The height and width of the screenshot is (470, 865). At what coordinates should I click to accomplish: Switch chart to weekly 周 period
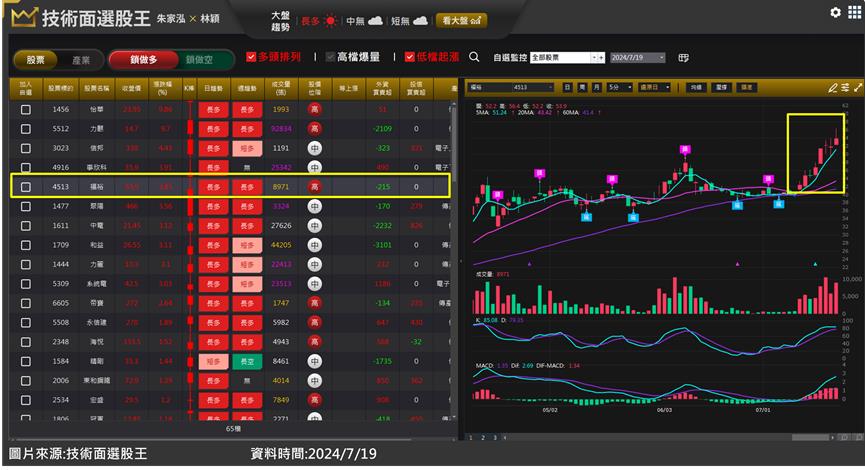click(581, 87)
